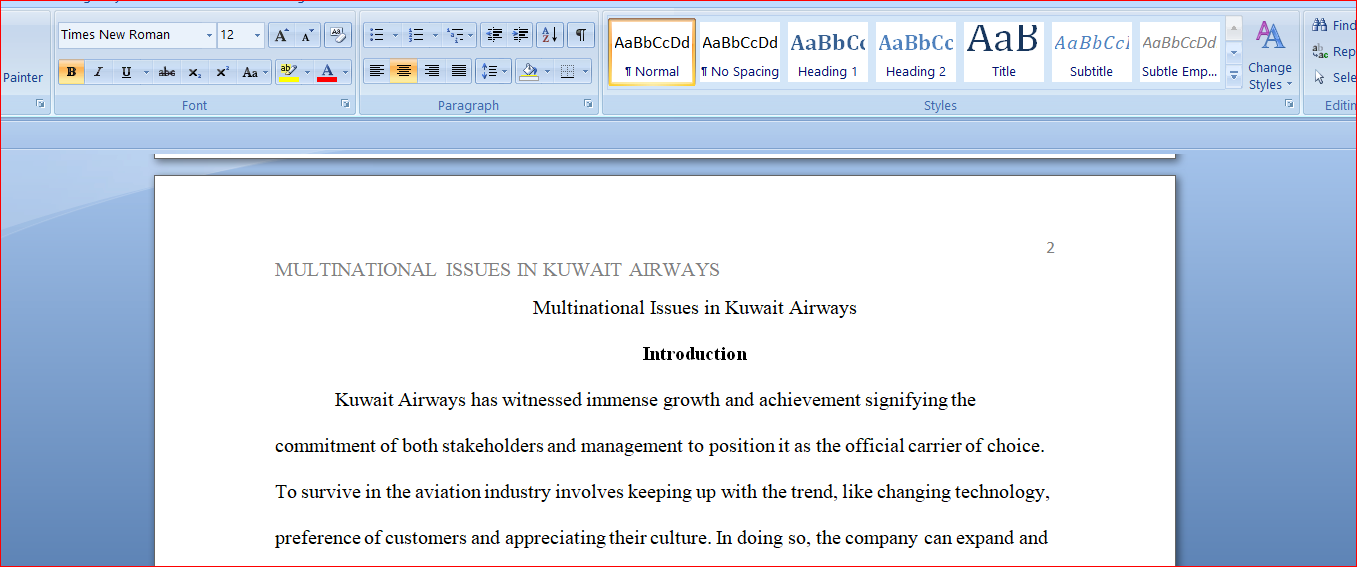Image resolution: width=1357 pixels, height=567 pixels.
Task: Open the bullets library dropdown arrow
Action: (x=395, y=35)
